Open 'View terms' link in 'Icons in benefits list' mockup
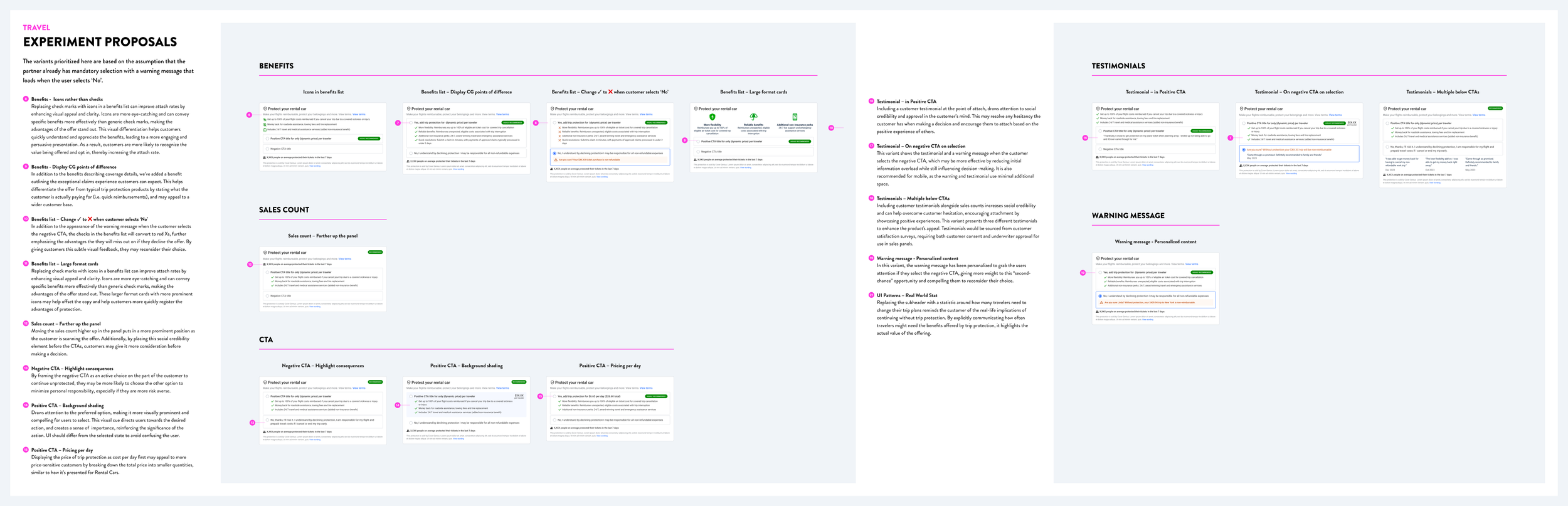Screen dimensions: 1568x506 click(x=359, y=115)
